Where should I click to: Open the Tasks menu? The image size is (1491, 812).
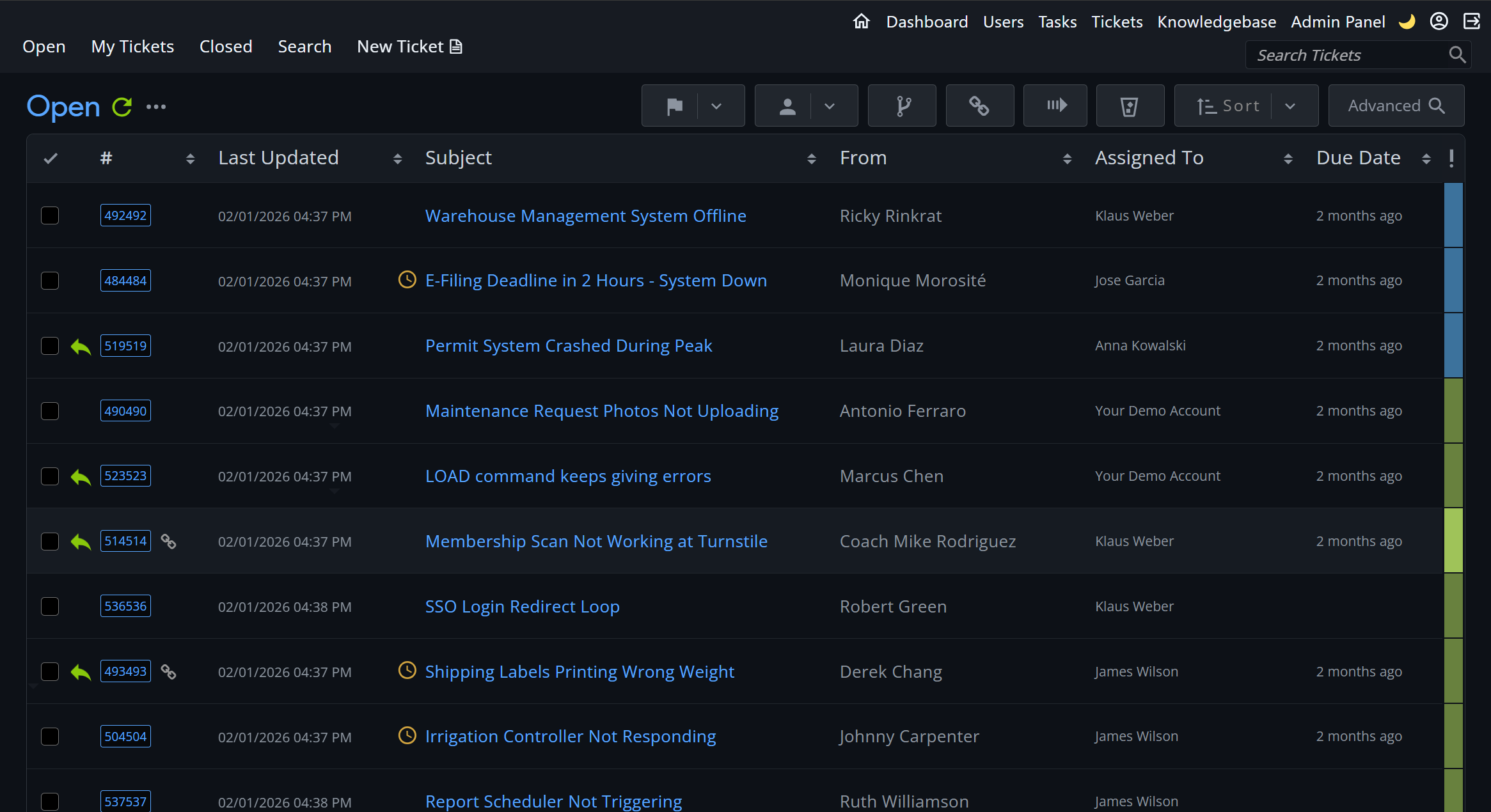coord(1057,22)
